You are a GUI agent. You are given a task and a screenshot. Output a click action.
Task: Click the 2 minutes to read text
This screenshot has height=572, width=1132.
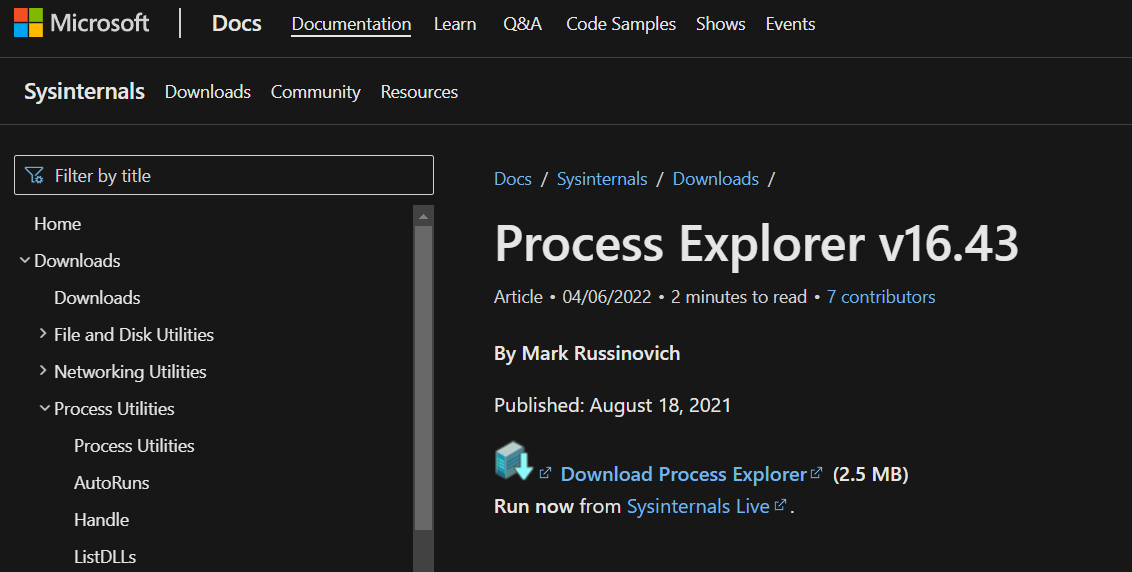[739, 297]
